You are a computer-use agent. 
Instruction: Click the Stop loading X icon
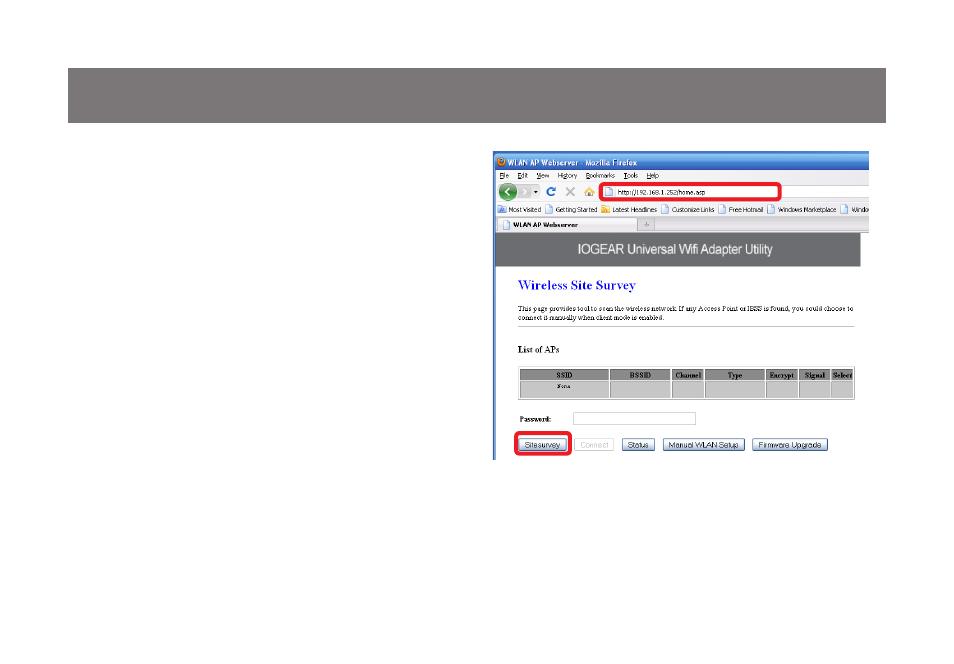pyautogui.click(x=570, y=192)
